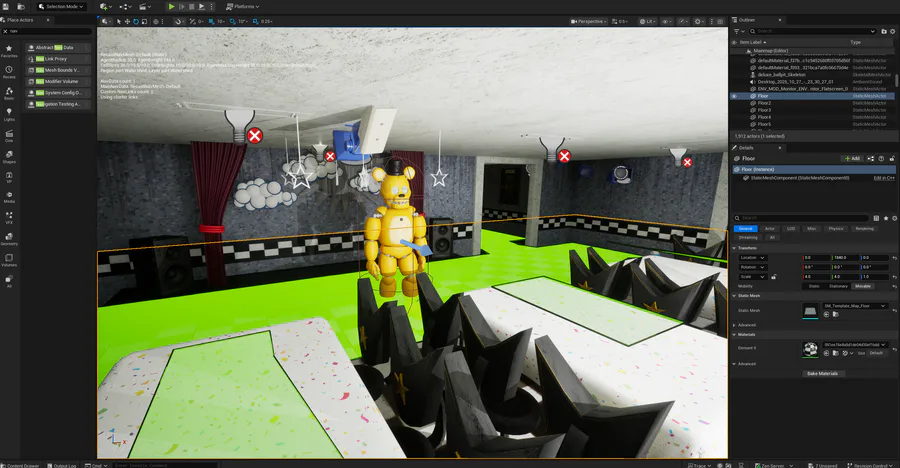Close the Place Actors tab

click(48, 20)
